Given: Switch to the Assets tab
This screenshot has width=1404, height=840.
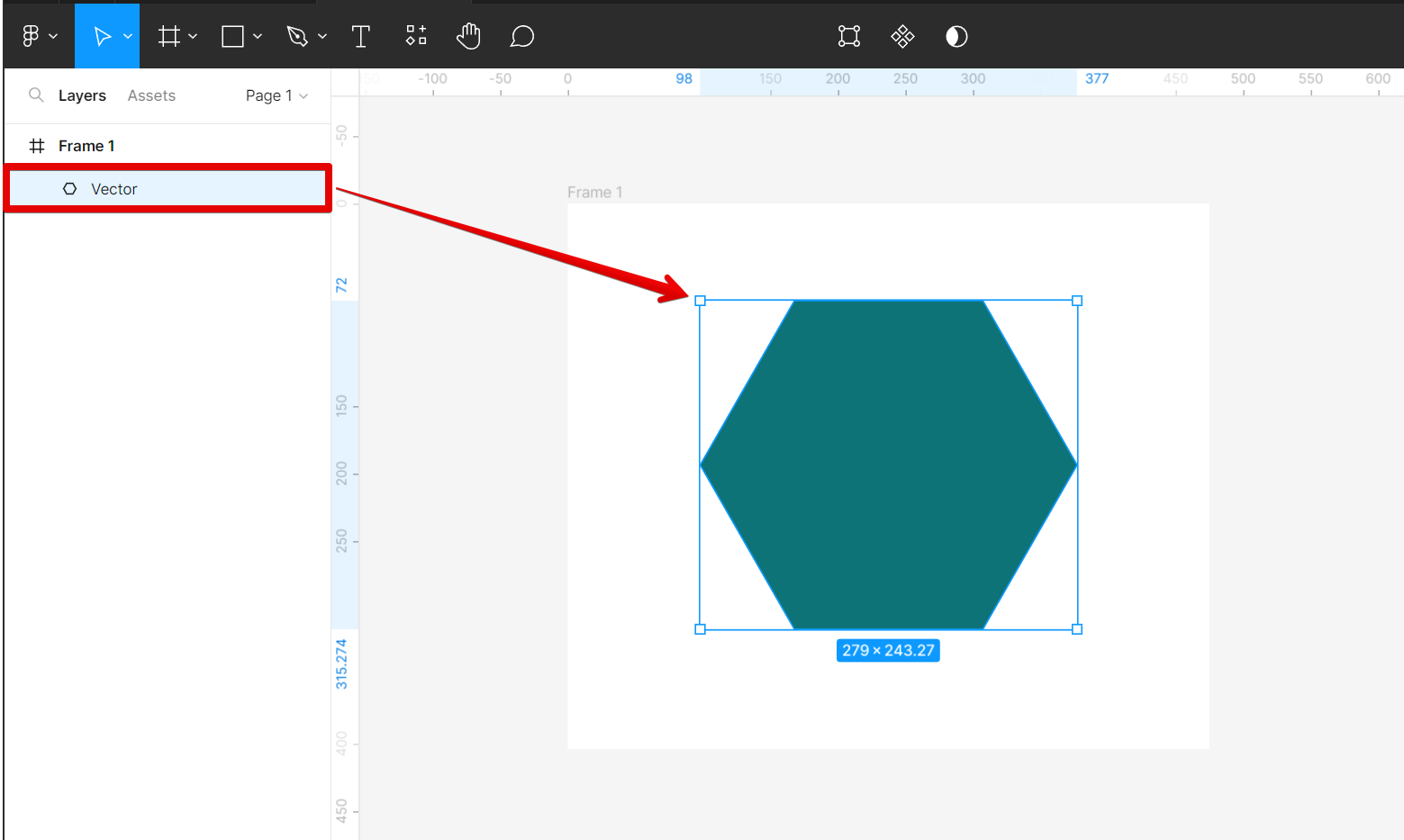Looking at the screenshot, I should (x=151, y=95).
